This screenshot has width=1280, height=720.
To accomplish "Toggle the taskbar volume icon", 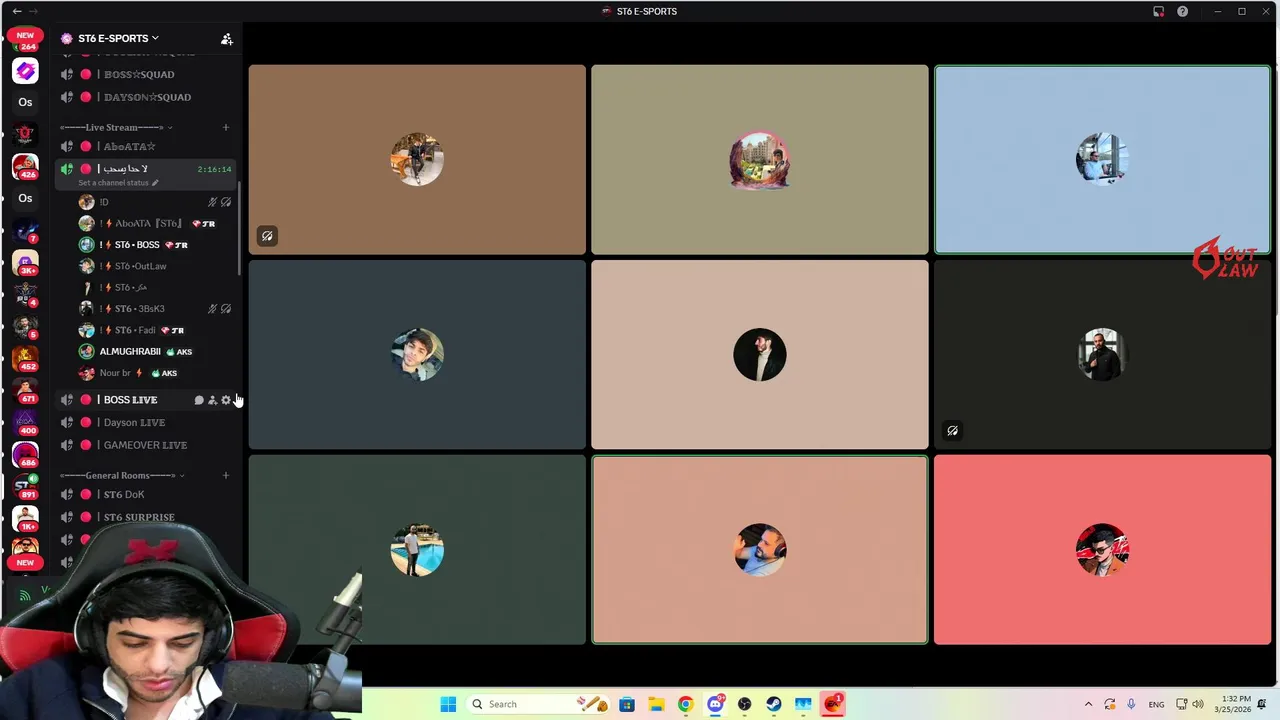I will click(x=1198, y=704).
